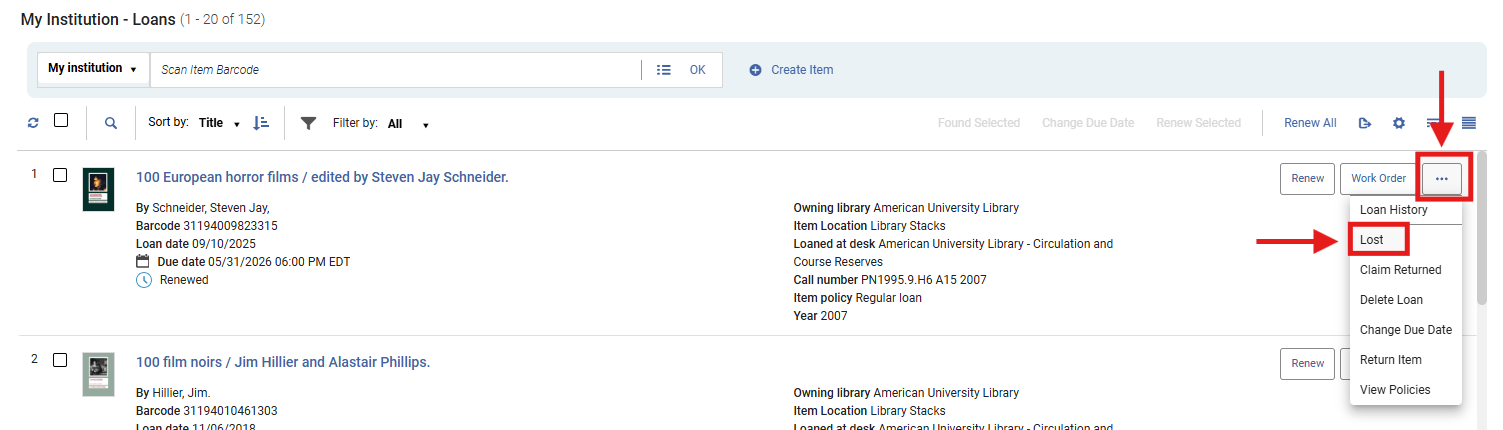
Task: Select Claim Returned in the actions menu
Action: click(1400, 270)
